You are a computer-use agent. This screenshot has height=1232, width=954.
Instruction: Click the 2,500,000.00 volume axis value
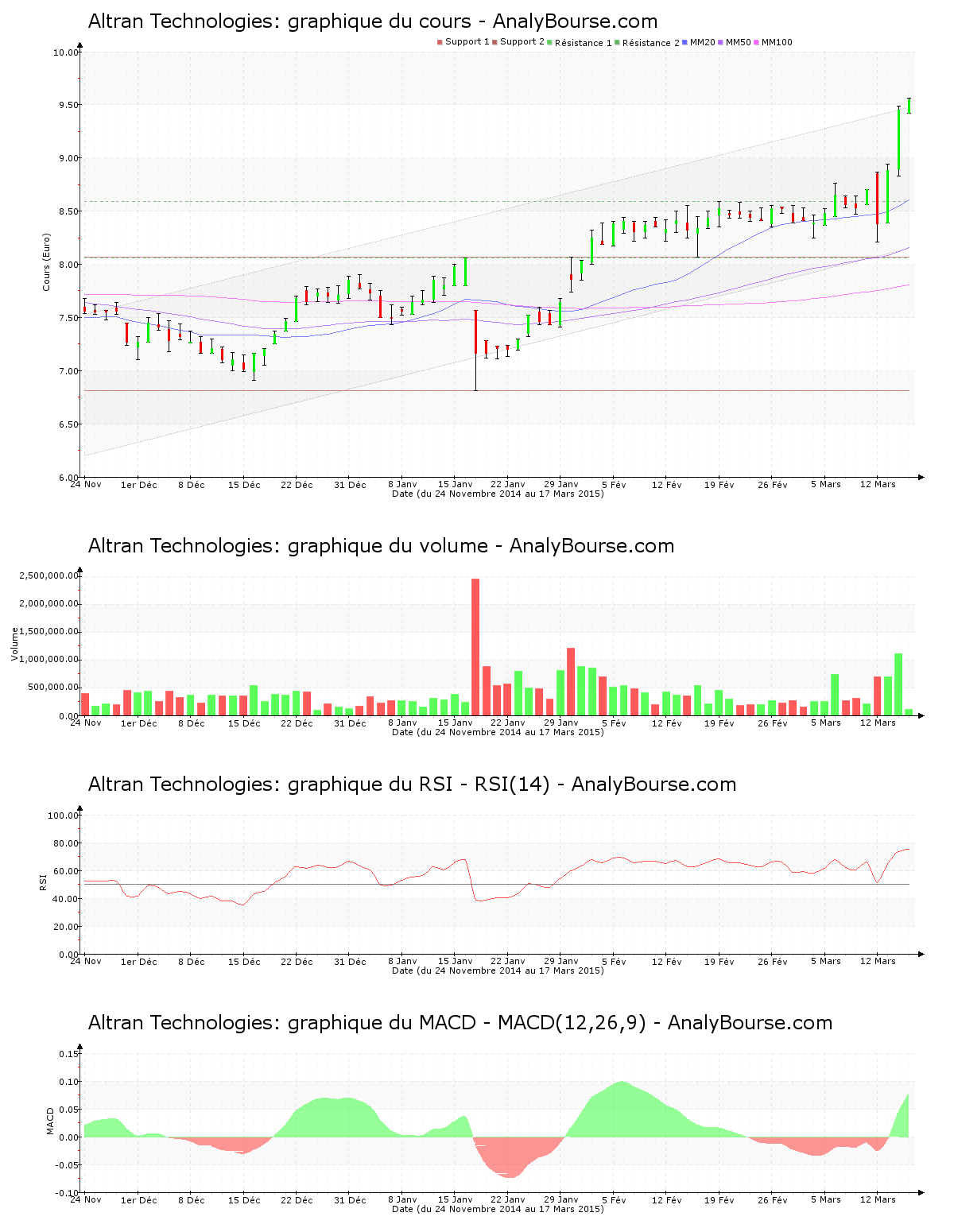[50, 575]
